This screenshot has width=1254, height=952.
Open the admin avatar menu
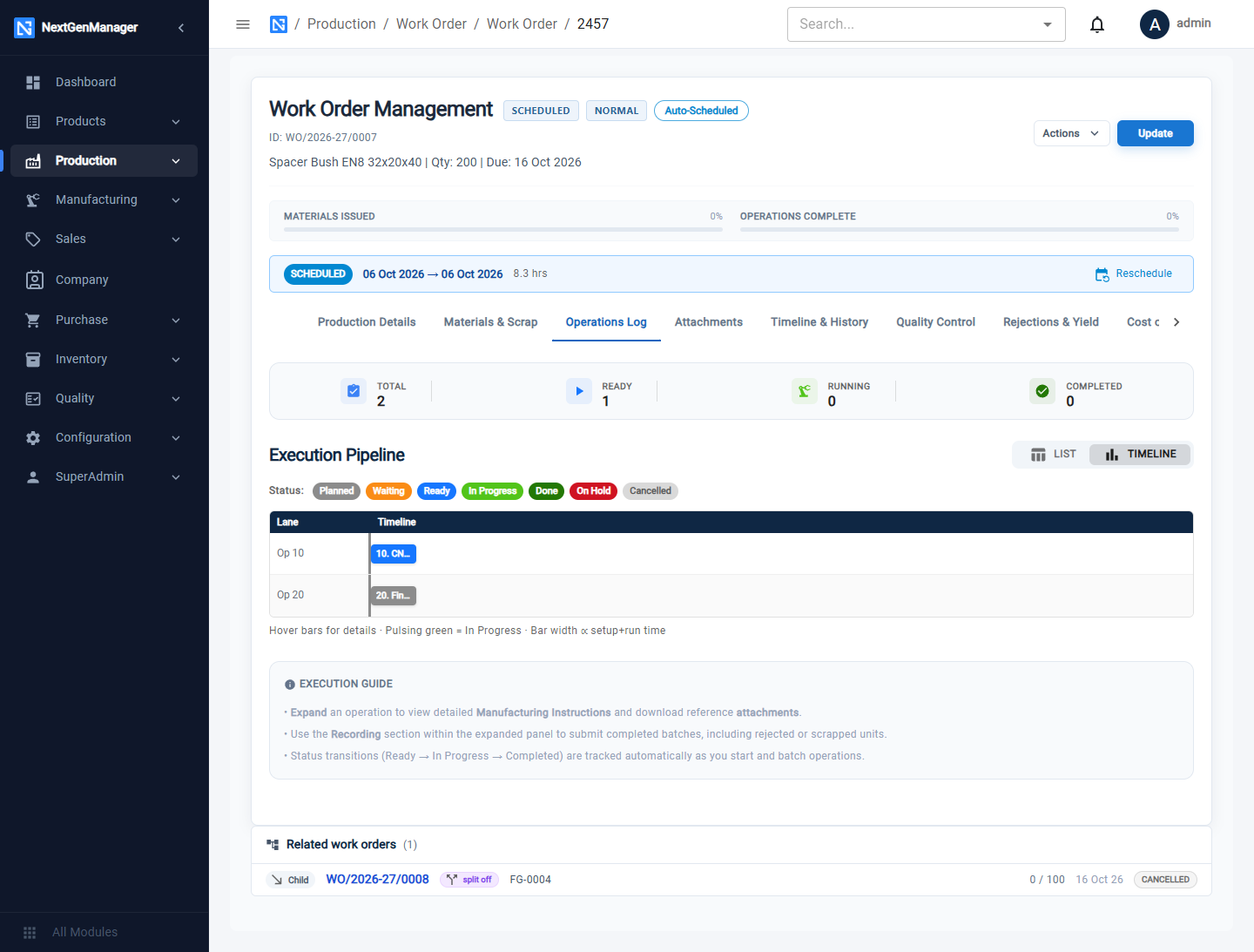[x=1155, y=24]
